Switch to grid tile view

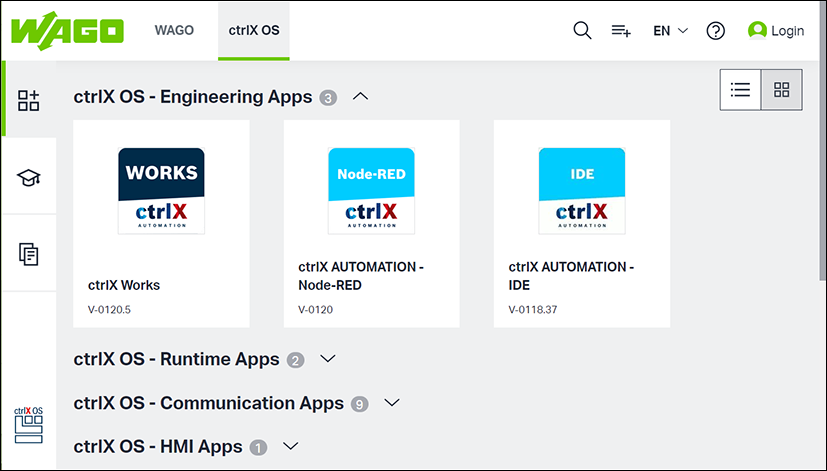point(782,90)
